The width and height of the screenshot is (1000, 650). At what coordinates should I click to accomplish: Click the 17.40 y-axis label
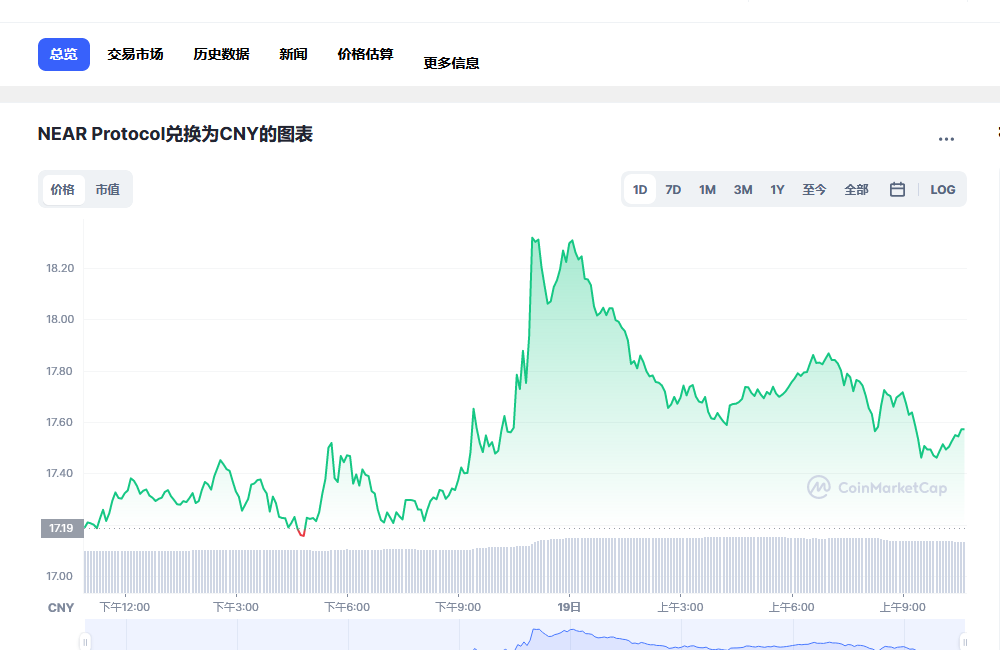pyautogui.click(x=60, y=473)
